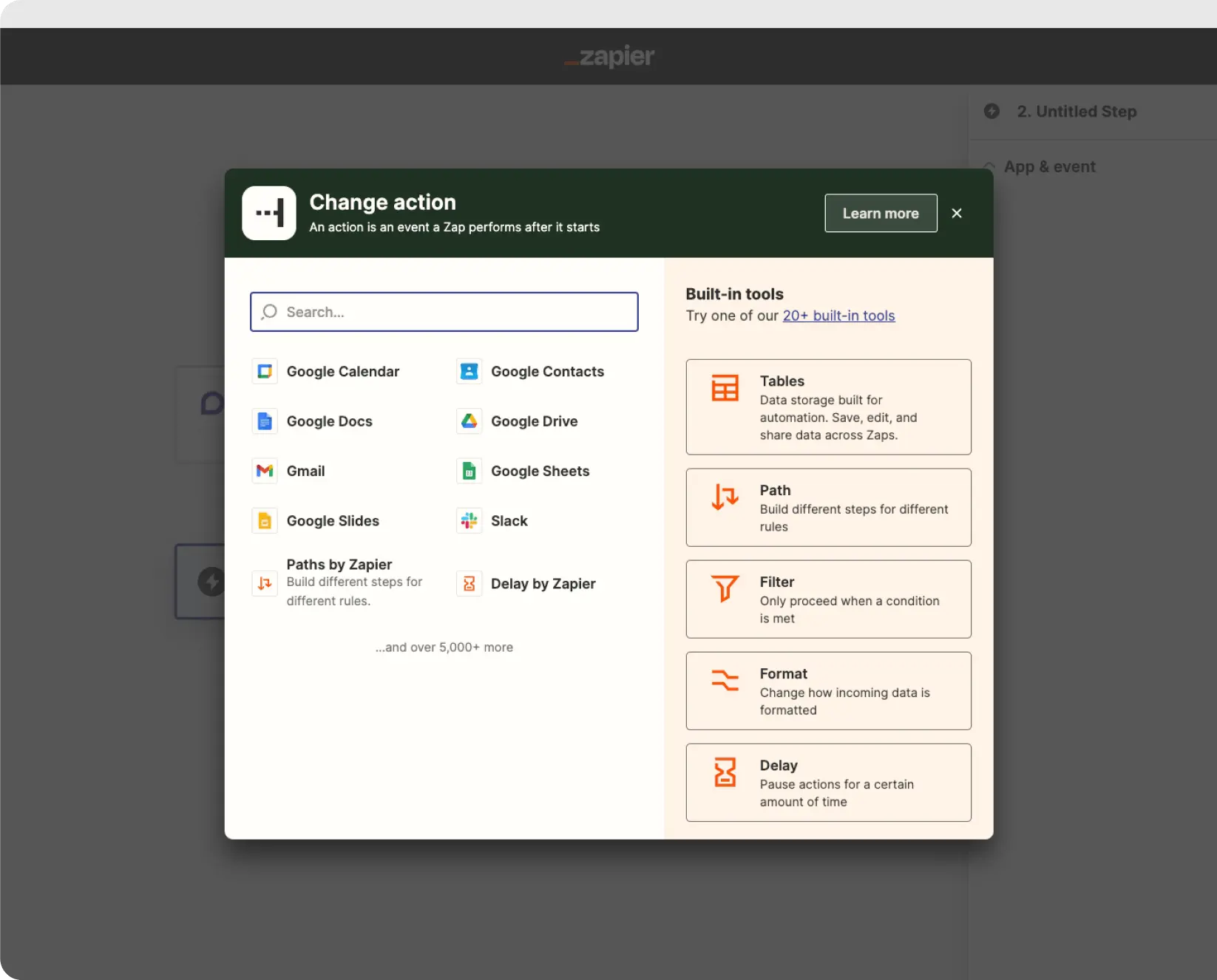Click the Slack app icon
Image resolution: width=1217 pixels, height=980 pixels.
(469, 520)
